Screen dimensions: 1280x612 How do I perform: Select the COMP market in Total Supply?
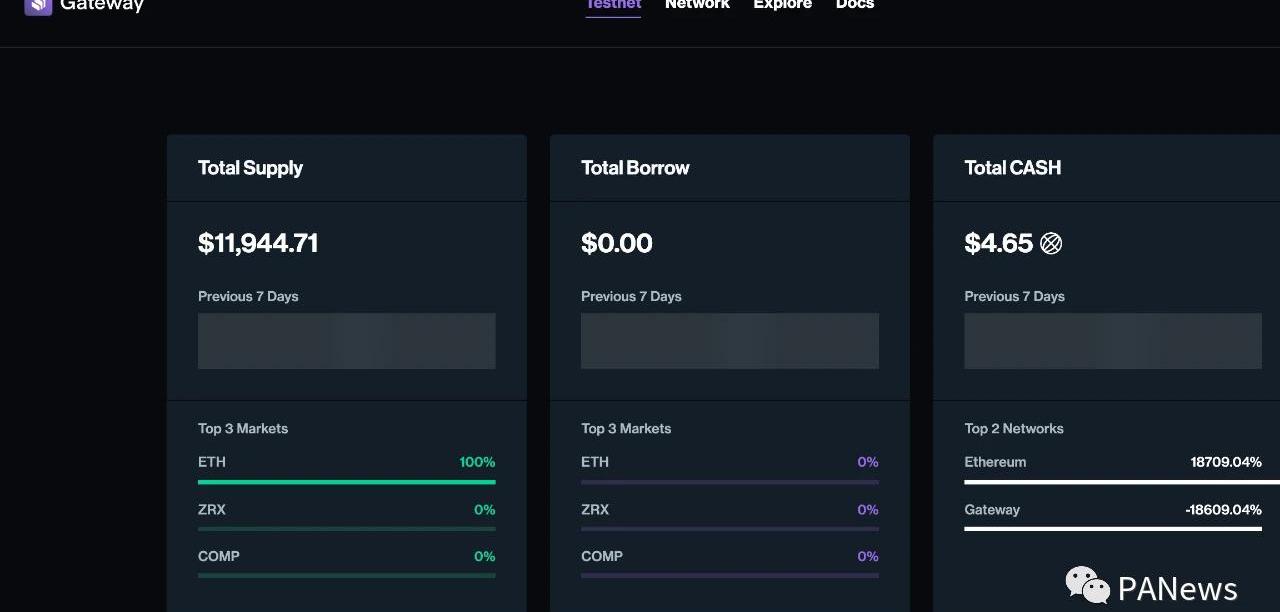click(347, 563)
